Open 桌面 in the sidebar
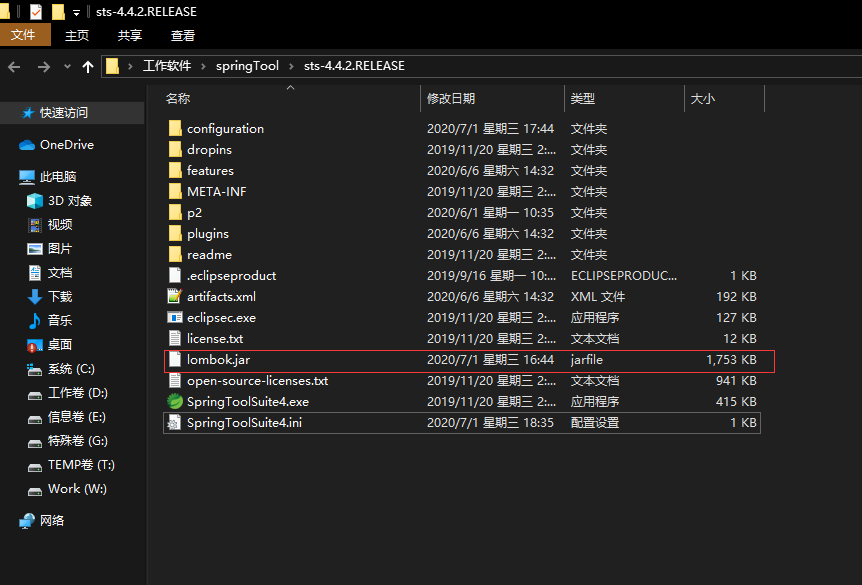Viewport: 862px width, 585px height. 49,345
